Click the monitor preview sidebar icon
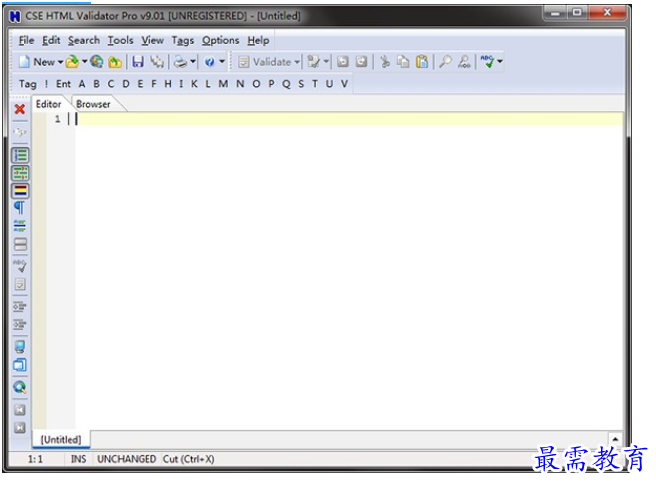This screenshot has width=656, height=490. 20,347
